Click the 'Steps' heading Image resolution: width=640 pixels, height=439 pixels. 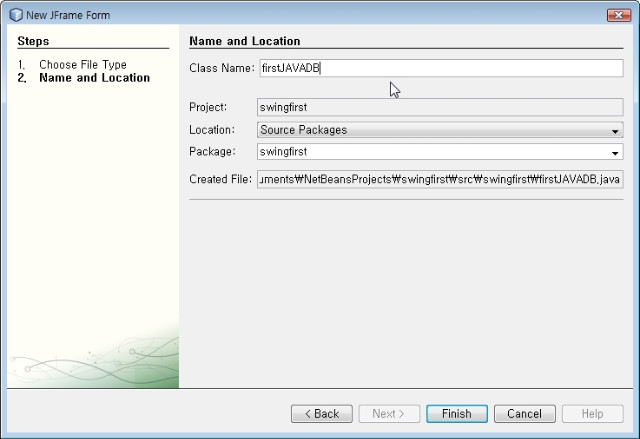(x=33, y=41)
